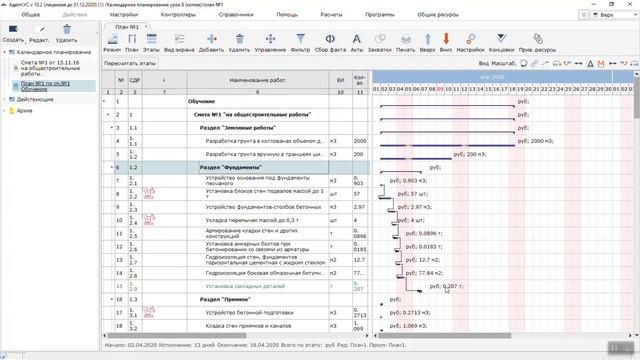Move row up with Вверх arrow
640x360 pixels.
[427, 40]
